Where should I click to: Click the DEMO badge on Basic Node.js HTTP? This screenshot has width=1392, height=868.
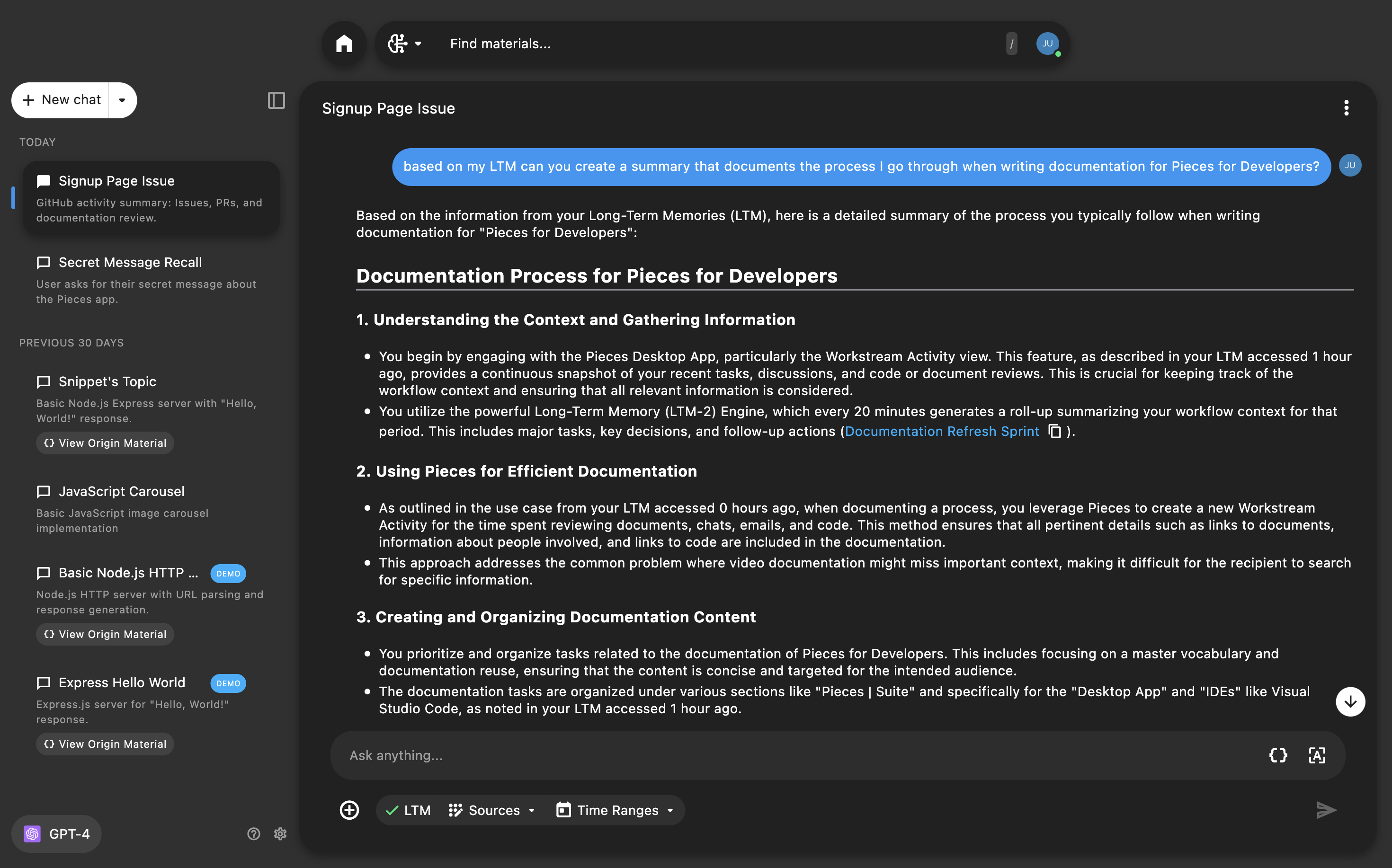pyautogui.click(x=228, y=574)
